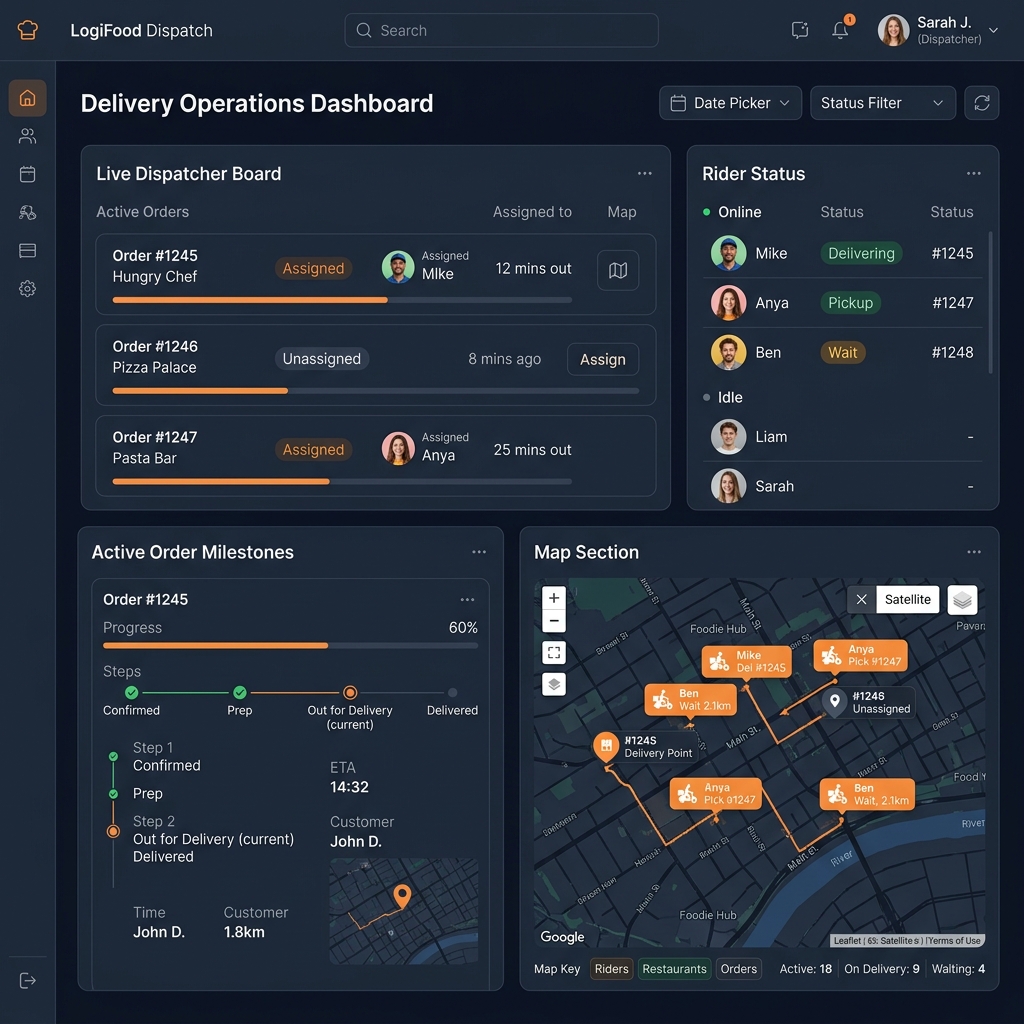Click the Logout icon in the sidebar

click(27, 980)
